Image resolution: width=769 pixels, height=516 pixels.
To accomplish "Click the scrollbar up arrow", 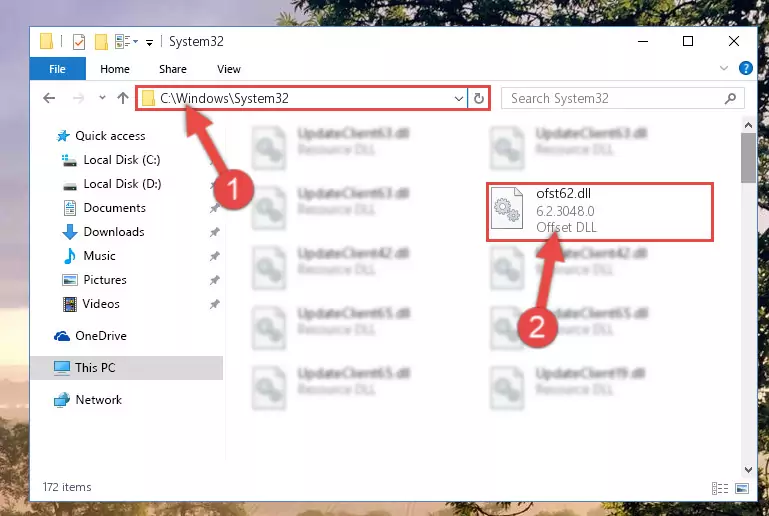I will [748, 126].
